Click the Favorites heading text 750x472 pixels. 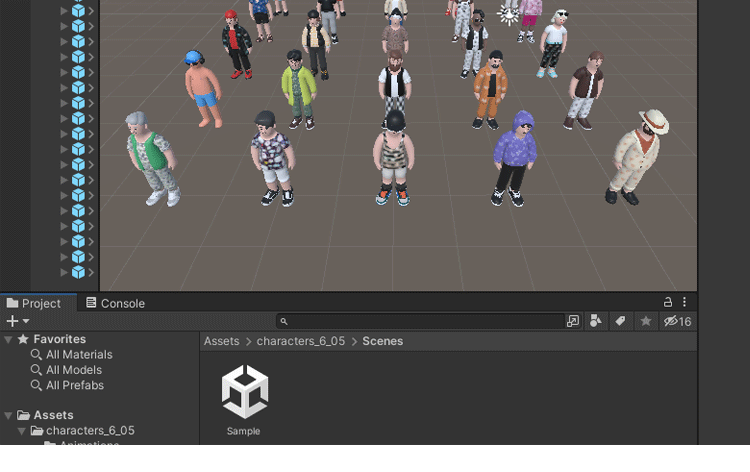coord(60,339)
